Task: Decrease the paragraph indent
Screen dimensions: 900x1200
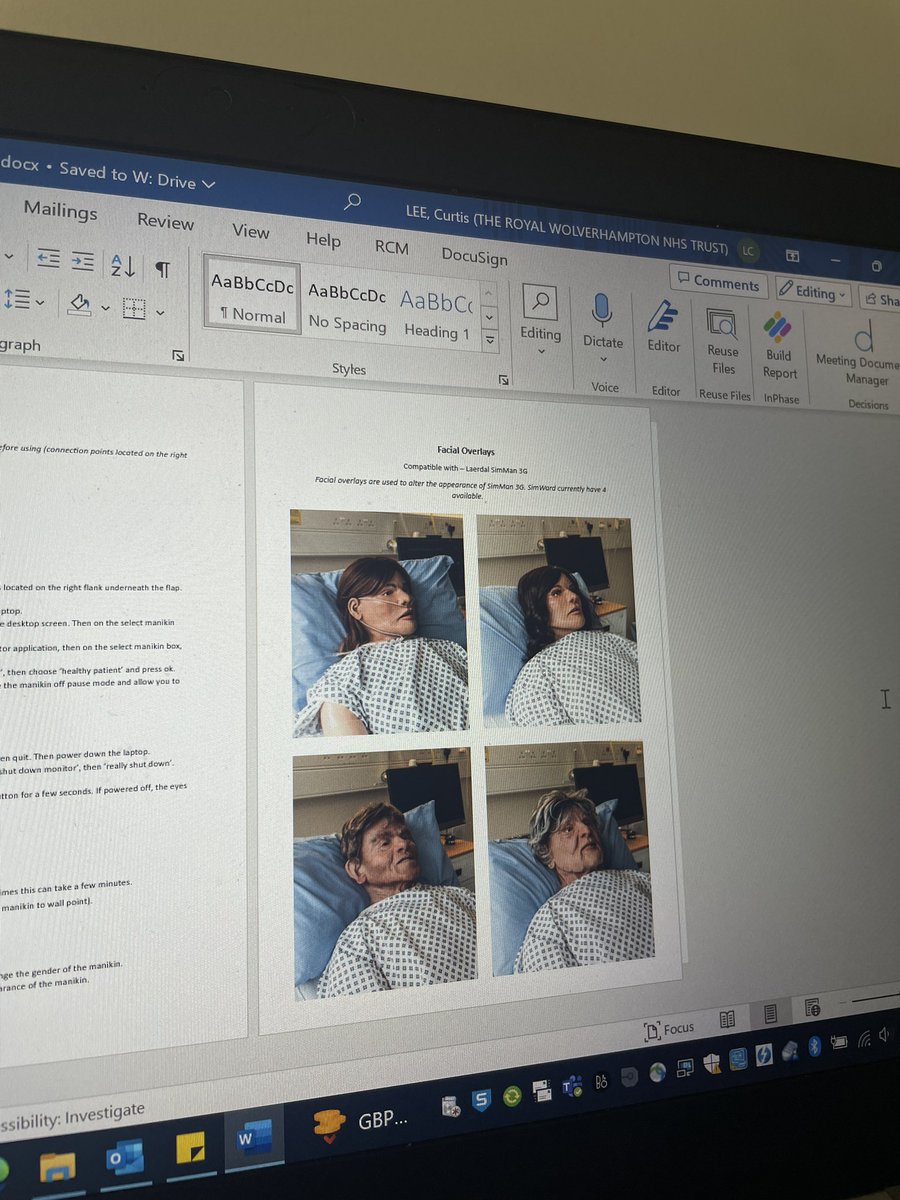Action: [47, 258]
